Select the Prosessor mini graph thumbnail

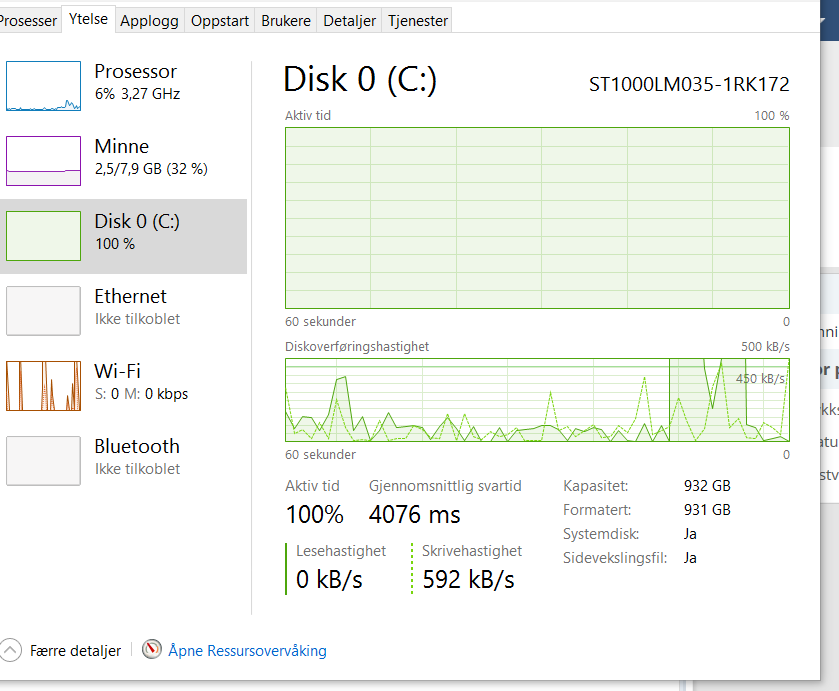point(43,86)
